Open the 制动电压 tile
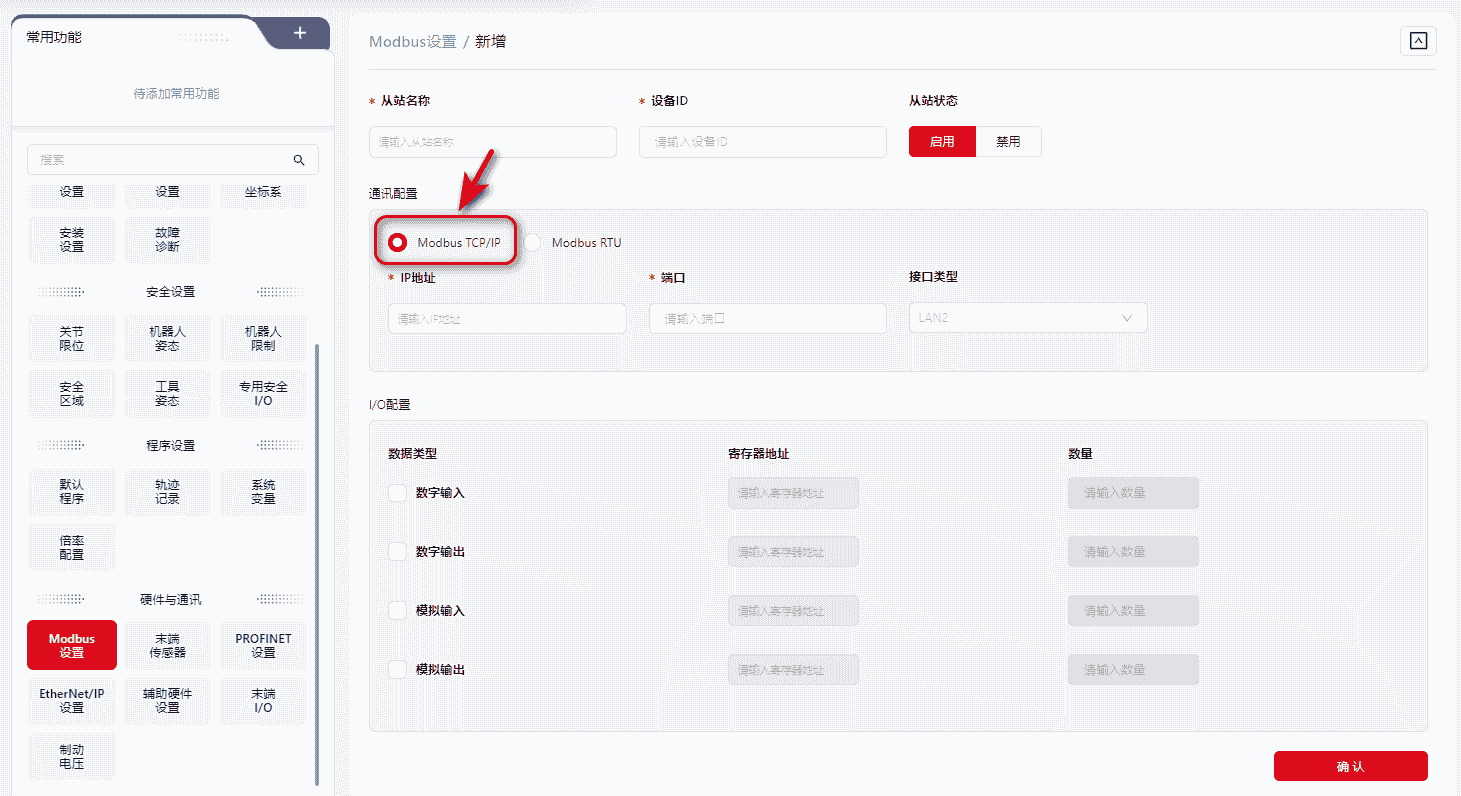The image size is (1461, 796). (x=72, y=756)
